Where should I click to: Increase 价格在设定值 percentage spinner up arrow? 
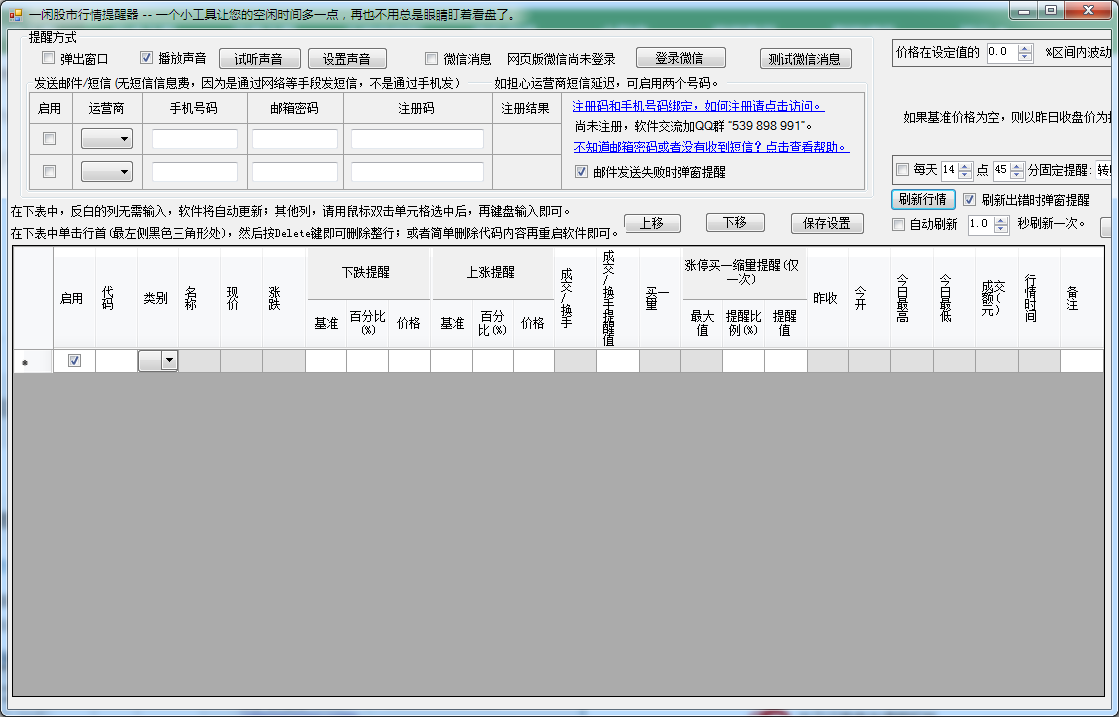point(1025,49)
